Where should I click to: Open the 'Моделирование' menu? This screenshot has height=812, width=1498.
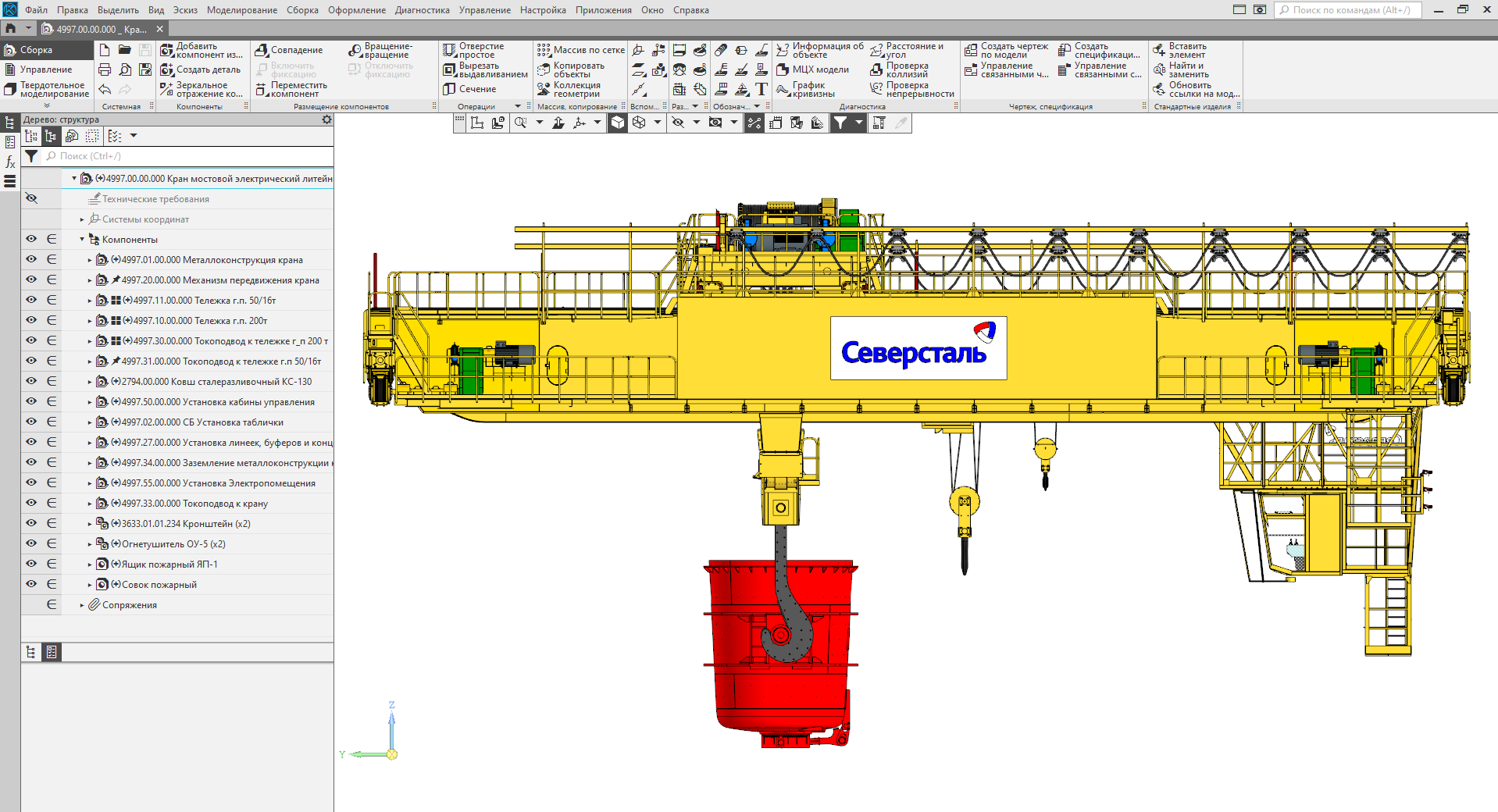[x=241, y=10]
